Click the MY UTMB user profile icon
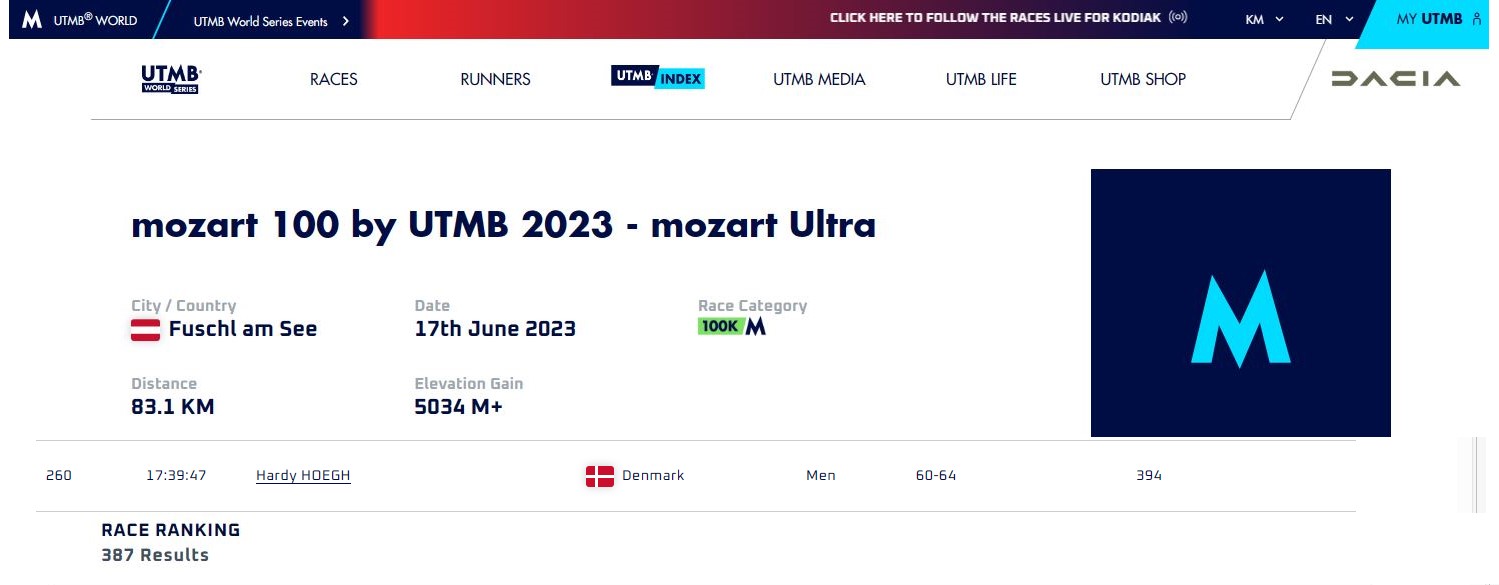1499x585 pixels. (x=1477, y=19)
